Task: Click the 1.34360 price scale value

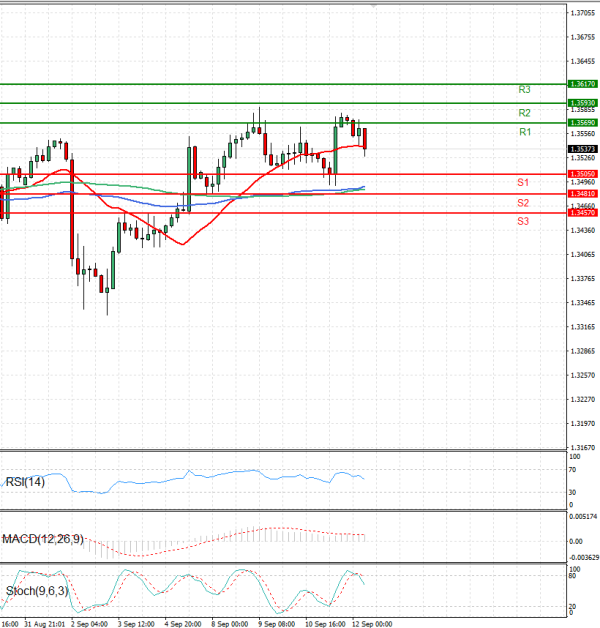Action: [x=583, y=230]
